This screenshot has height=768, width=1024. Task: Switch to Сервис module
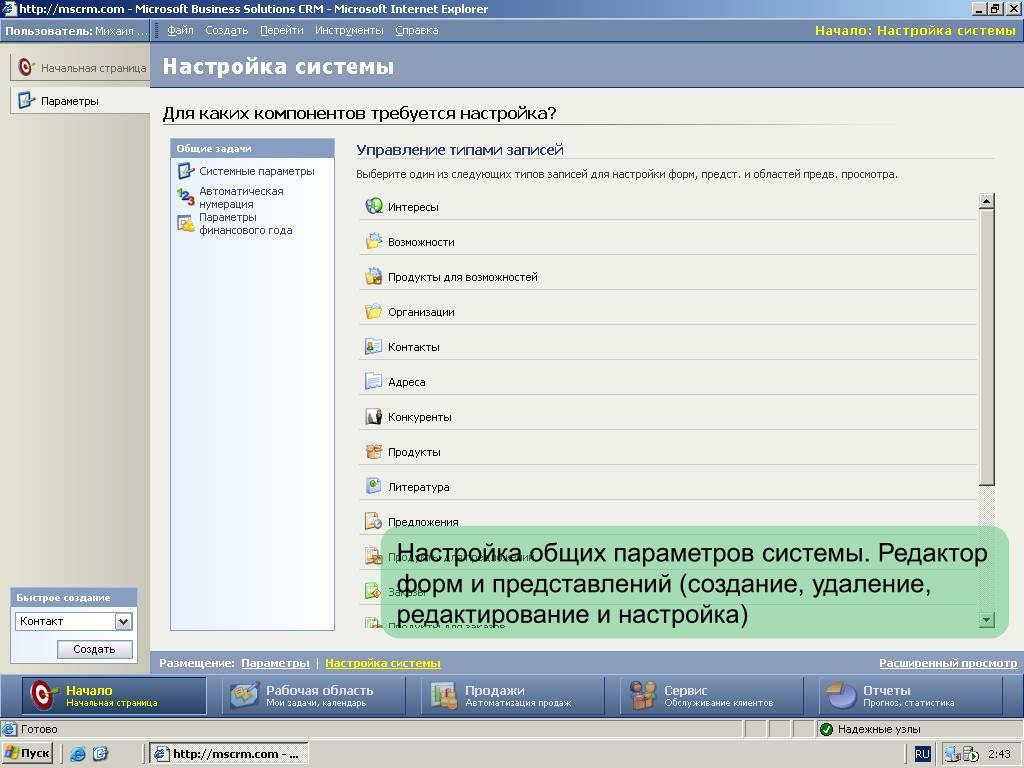click(x=711, y=696)
